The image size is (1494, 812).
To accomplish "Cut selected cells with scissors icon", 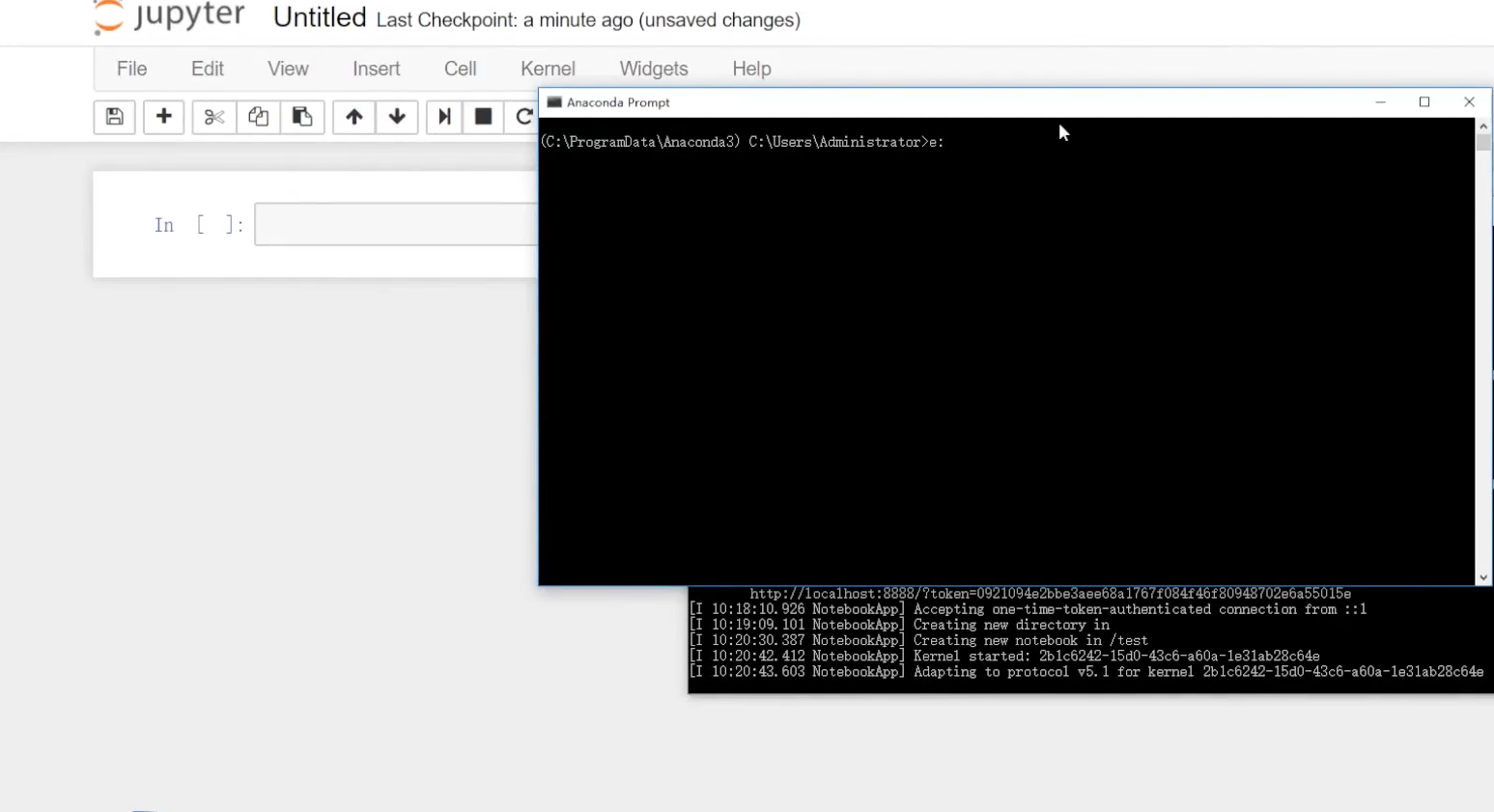I will point(213,117).
